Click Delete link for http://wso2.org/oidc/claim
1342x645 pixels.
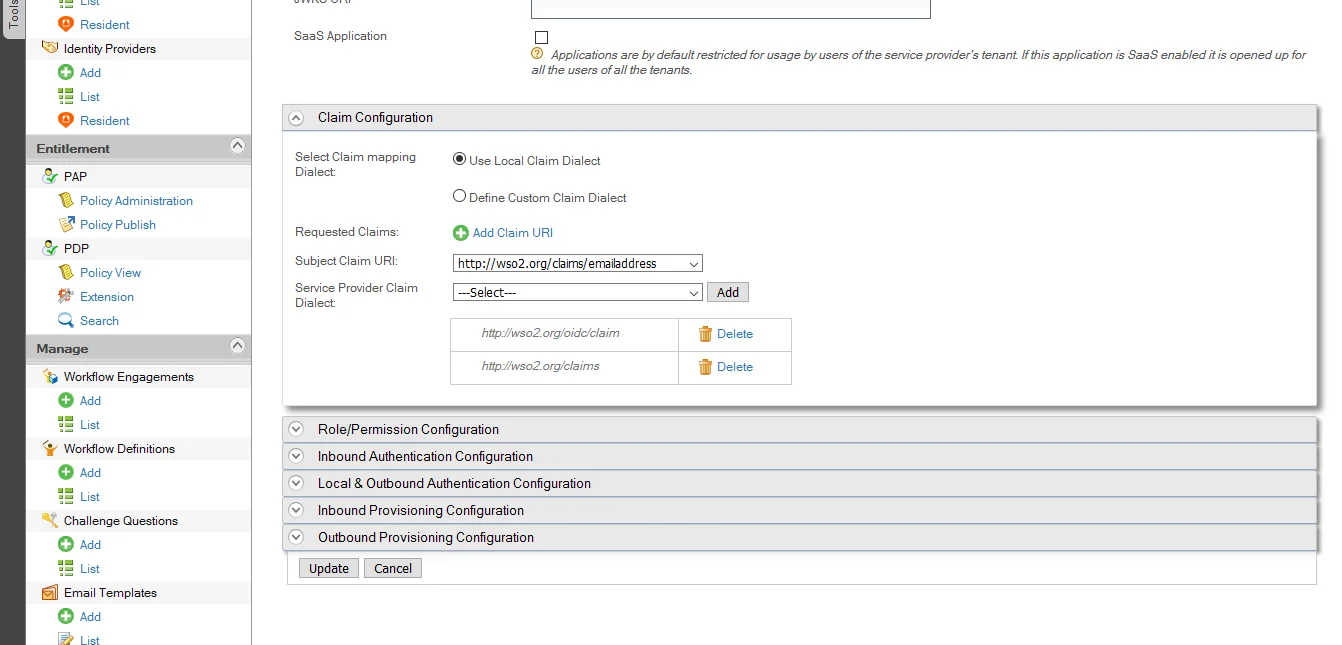click(735, 334)
